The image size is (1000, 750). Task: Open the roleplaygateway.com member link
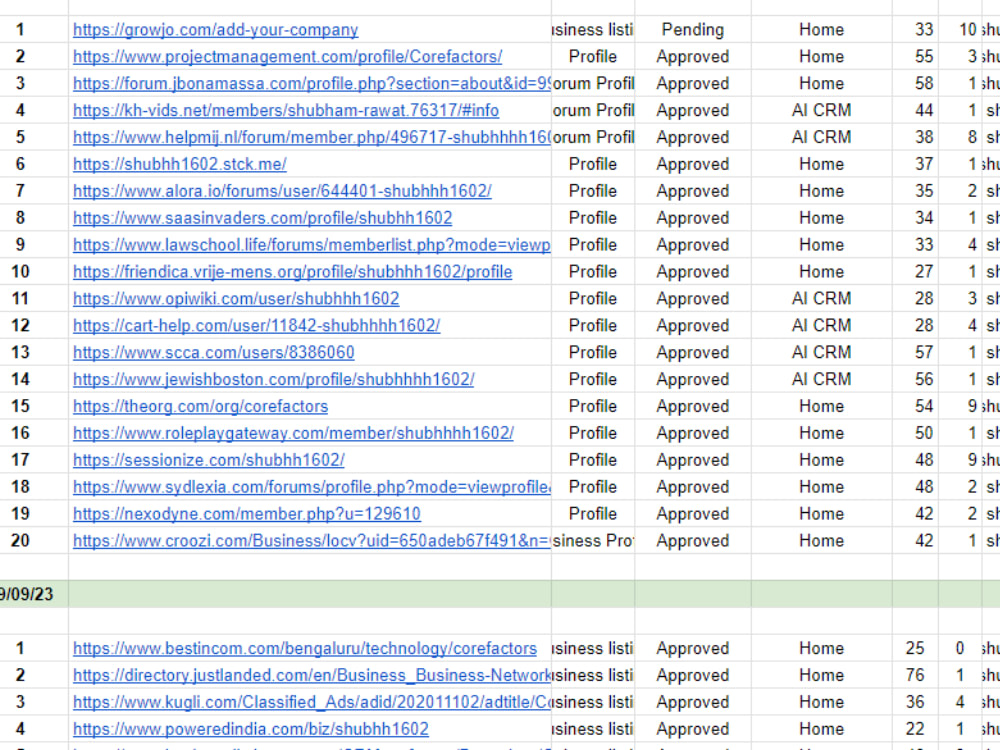293,432
